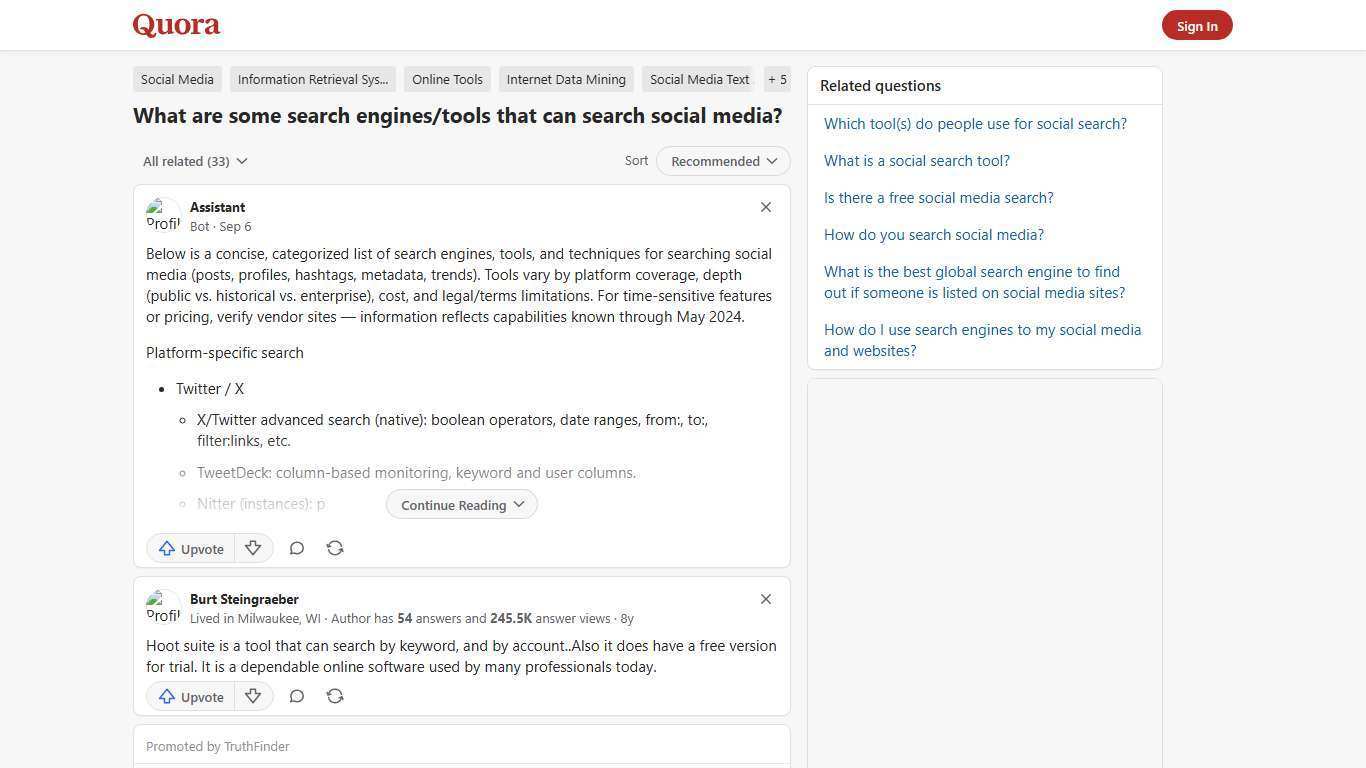Select the Internet Data Mining topic
Image resolution: width=1366 pixels, height=768 pixels.
[x=566, y=79]
